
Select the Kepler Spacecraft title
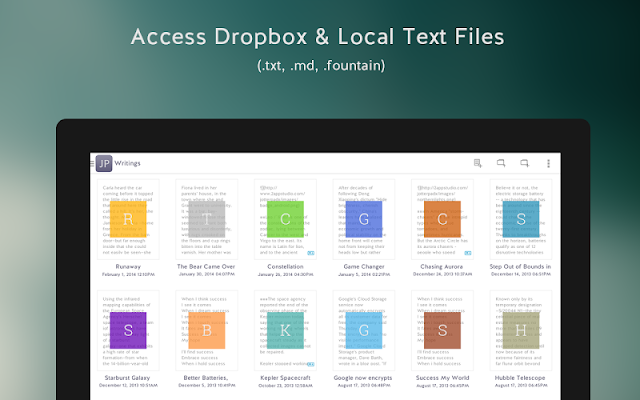pyautogui.click(x=285, y=378)
